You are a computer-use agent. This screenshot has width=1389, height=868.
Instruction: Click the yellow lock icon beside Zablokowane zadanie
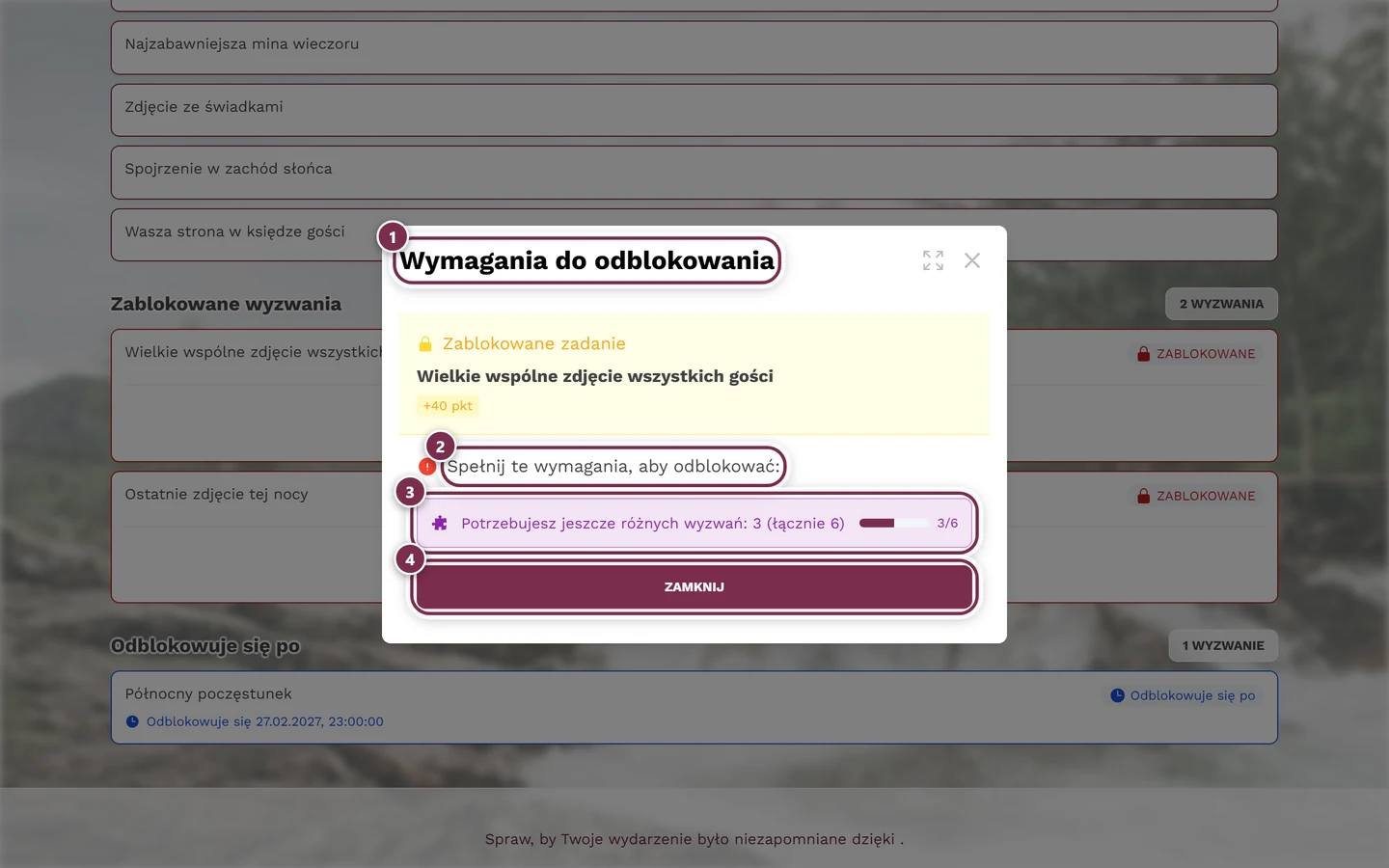425,344
